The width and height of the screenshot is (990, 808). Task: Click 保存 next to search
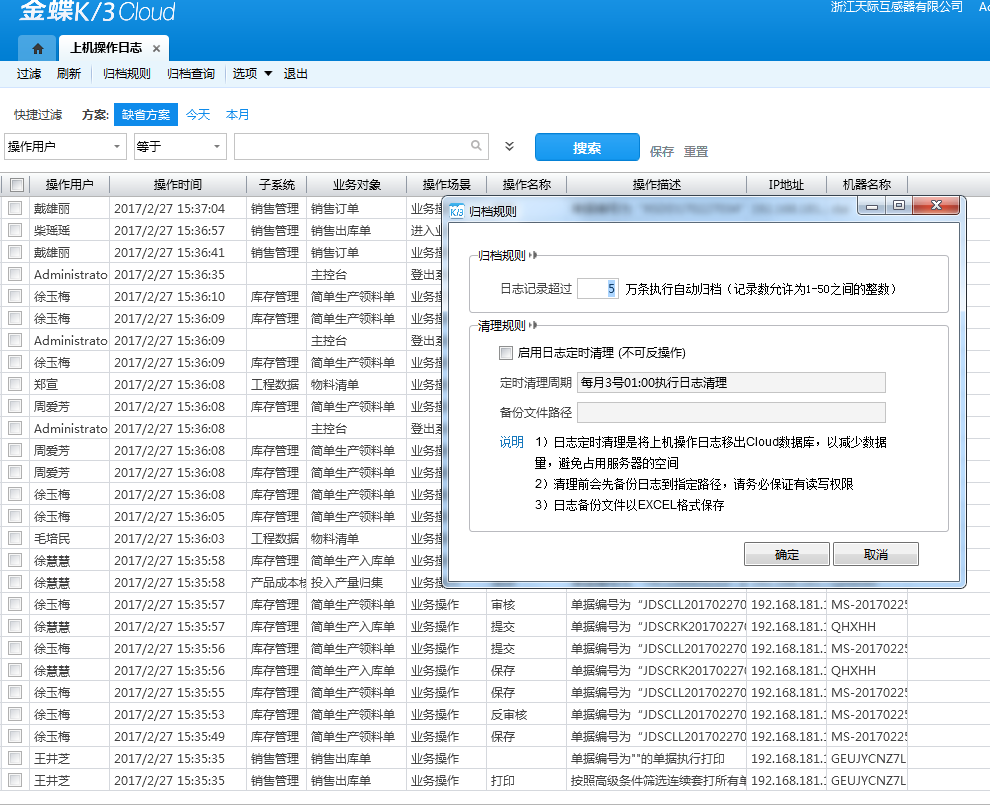(662, 152)
